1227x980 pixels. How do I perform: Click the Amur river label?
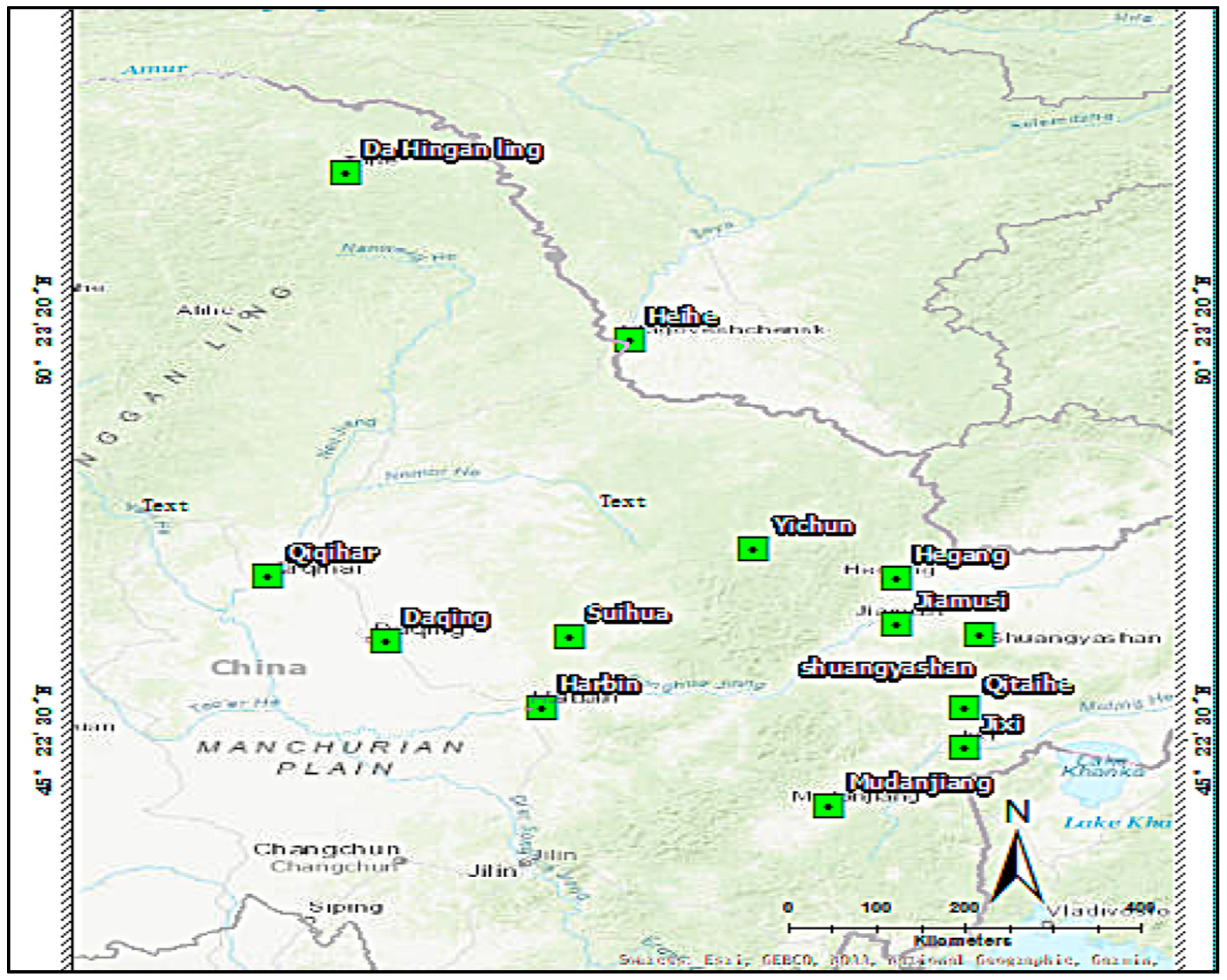[155, 69]
